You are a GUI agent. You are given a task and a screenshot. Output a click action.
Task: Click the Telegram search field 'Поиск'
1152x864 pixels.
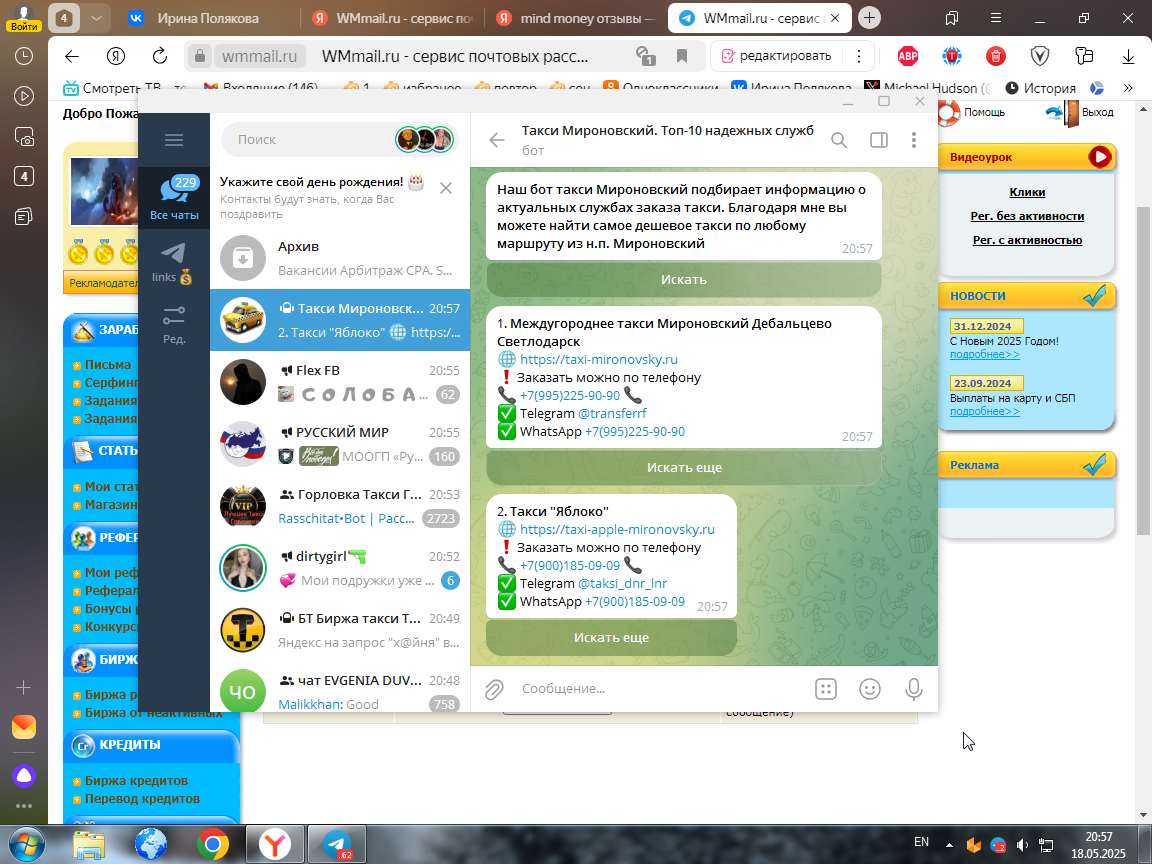[x=316, y=140]
